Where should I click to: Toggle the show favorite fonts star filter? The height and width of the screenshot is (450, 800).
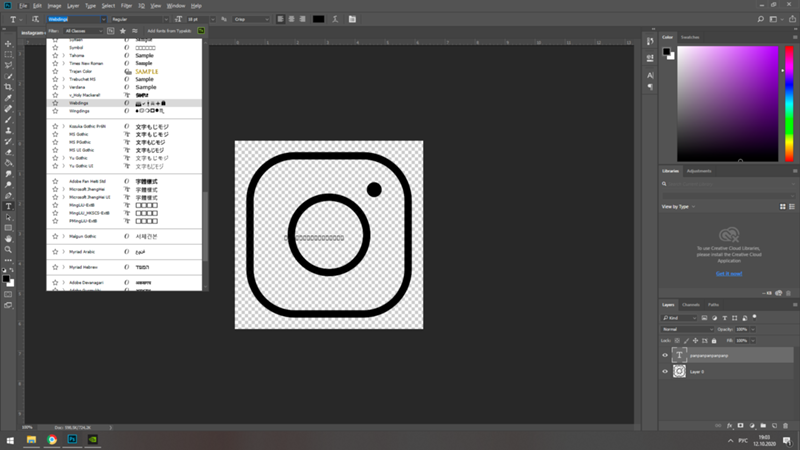click(x=122, y=31)
